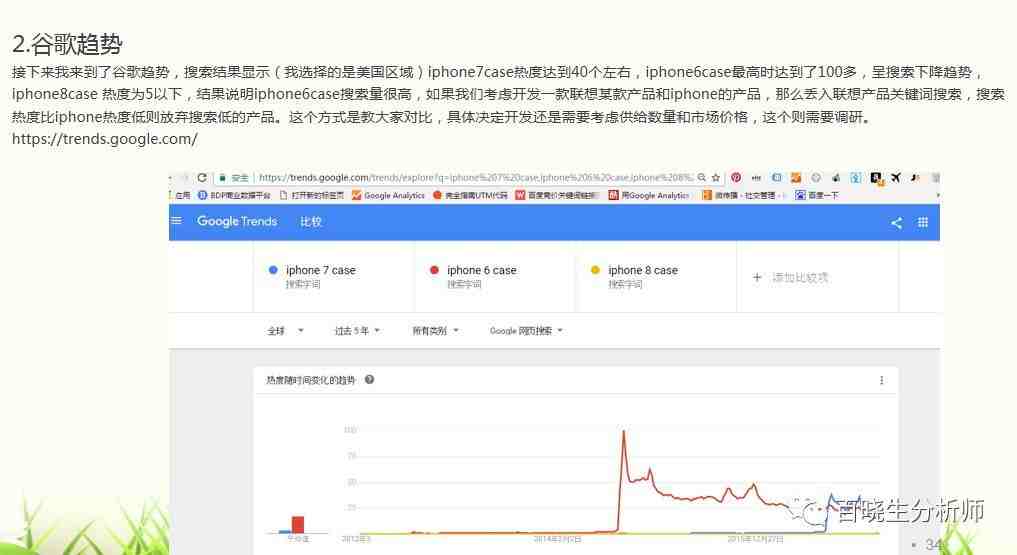Open the UTM代码 bookmark
The height and width of the screenshot is (555, 1017).
470,195
